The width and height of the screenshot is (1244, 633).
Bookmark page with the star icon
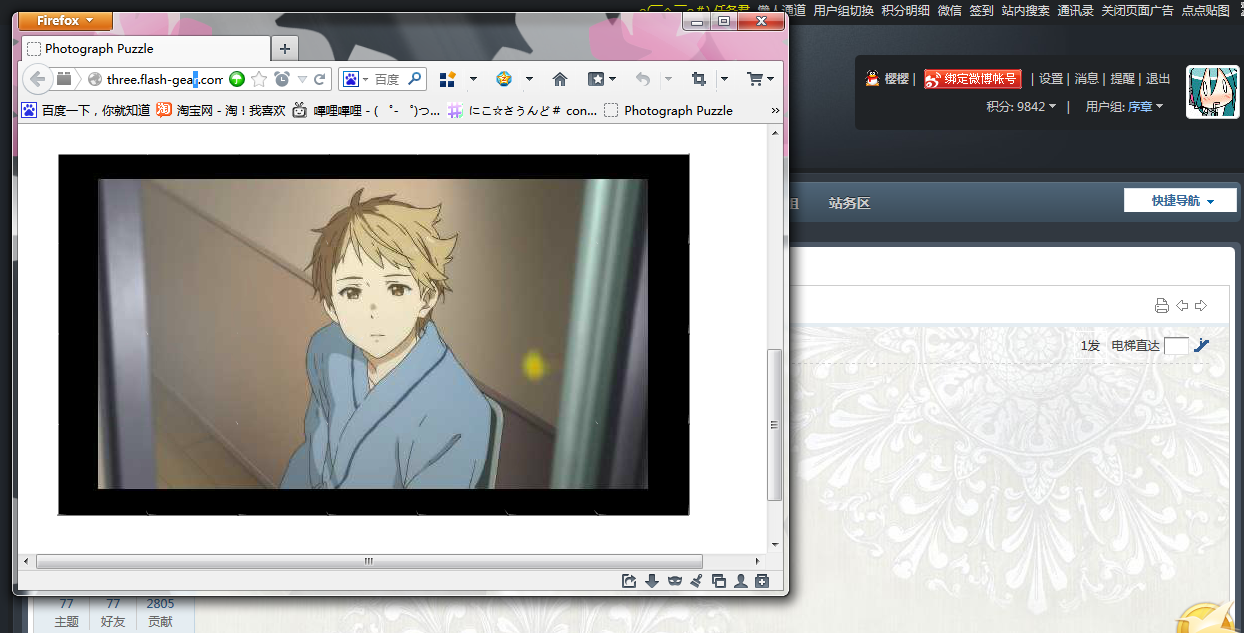point(259,79)
